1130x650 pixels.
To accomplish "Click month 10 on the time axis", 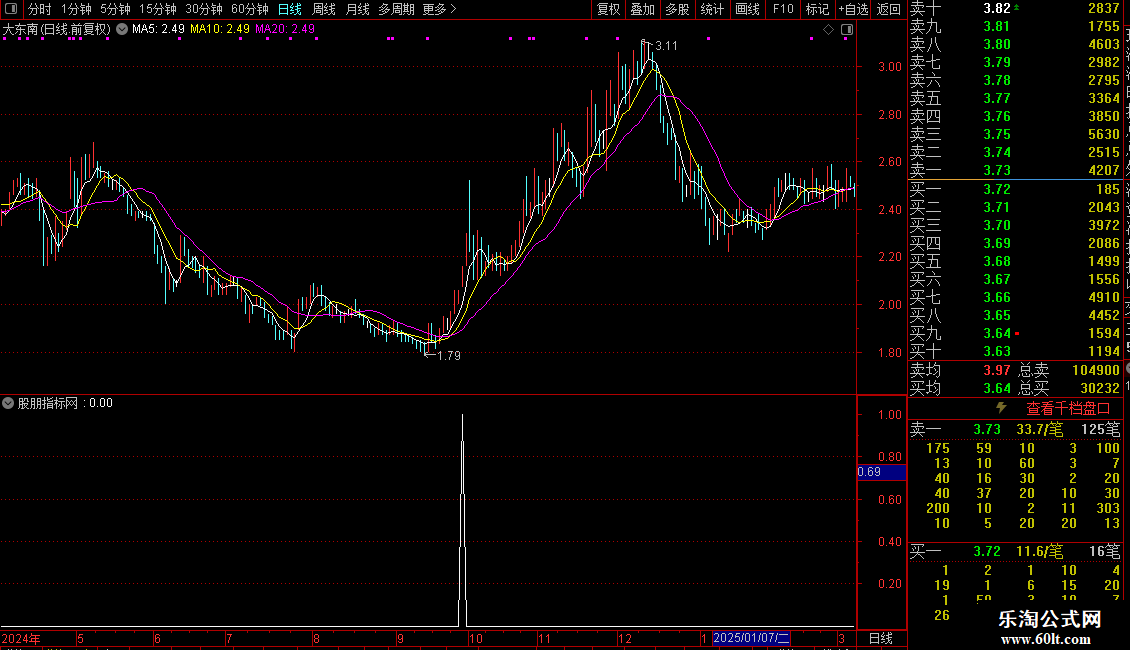I will click(476, 639).
